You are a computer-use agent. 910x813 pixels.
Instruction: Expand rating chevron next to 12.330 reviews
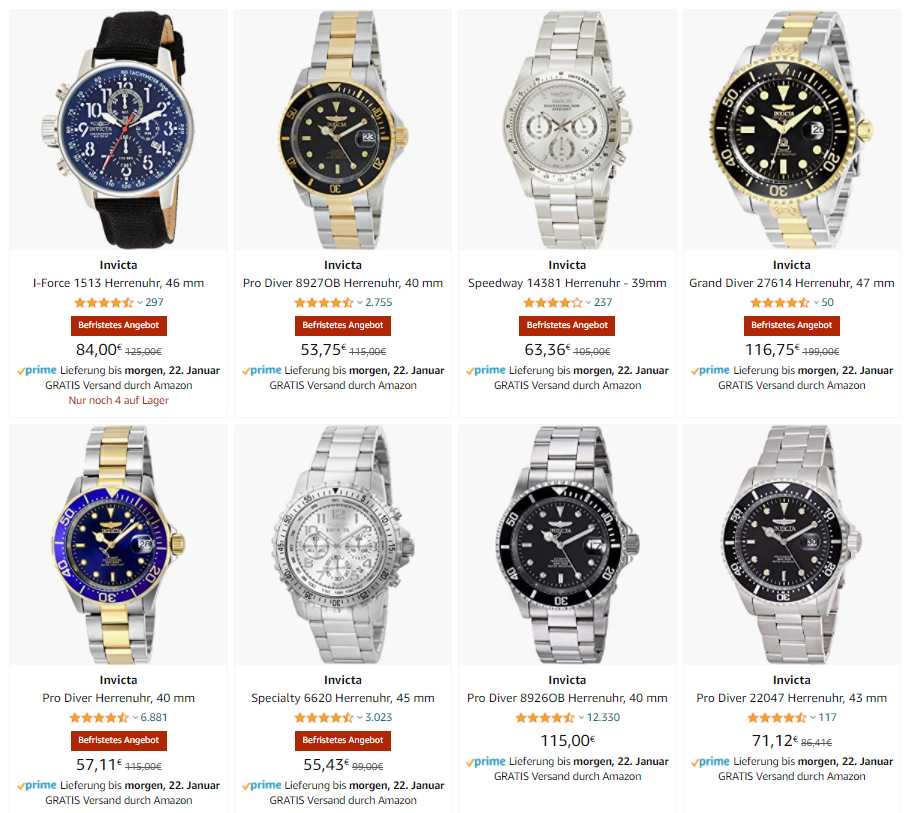coord(581,717)
